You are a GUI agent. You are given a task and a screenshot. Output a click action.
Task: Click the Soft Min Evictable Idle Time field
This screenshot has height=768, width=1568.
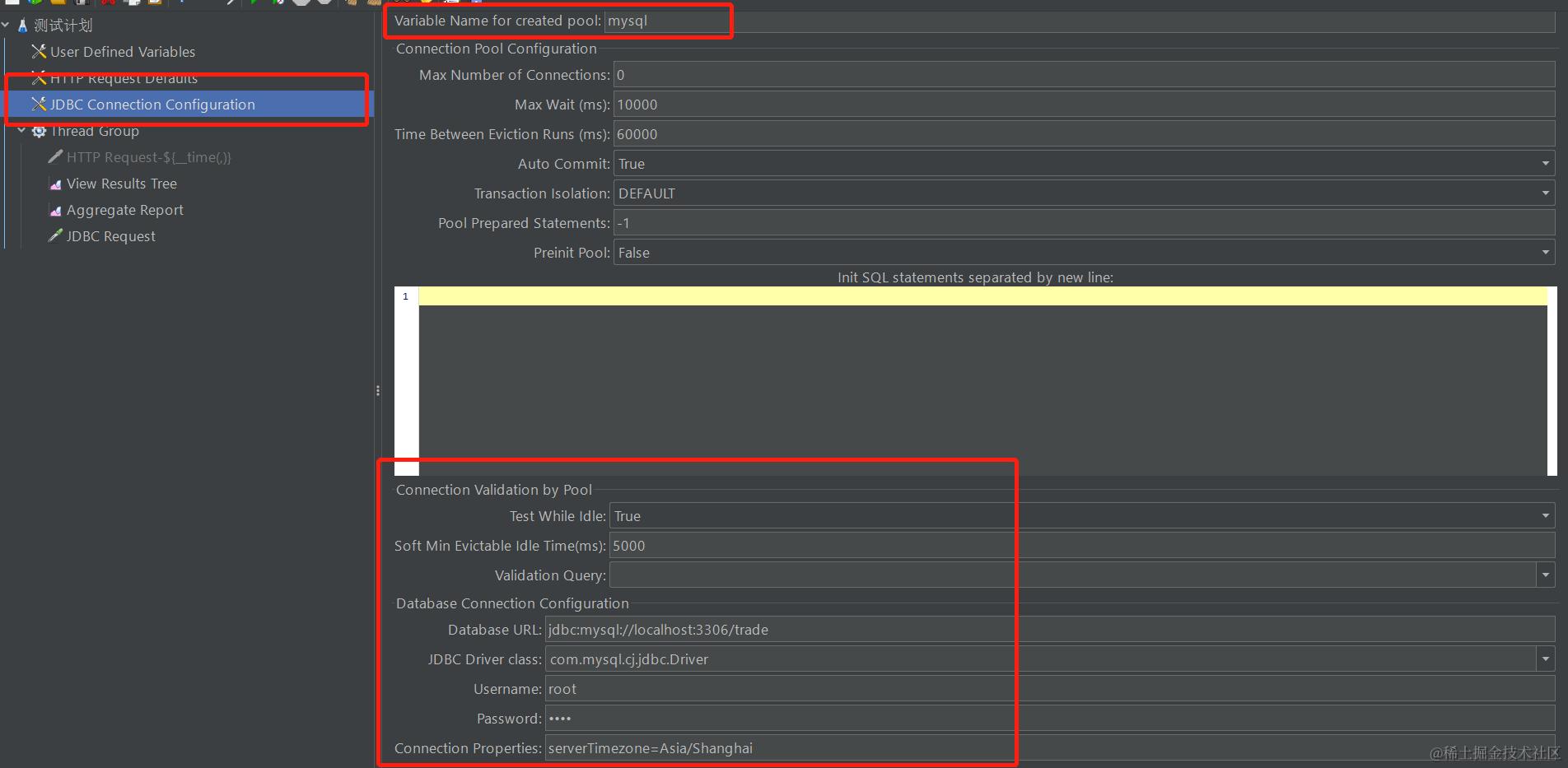click(x=1082, y=546)
